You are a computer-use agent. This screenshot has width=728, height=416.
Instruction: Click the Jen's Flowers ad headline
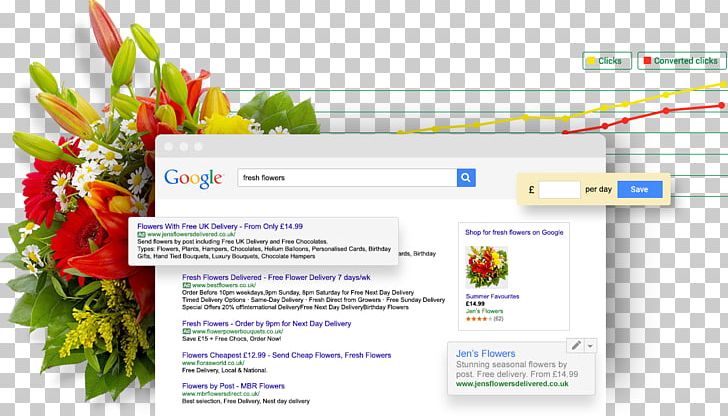[486, 353]
